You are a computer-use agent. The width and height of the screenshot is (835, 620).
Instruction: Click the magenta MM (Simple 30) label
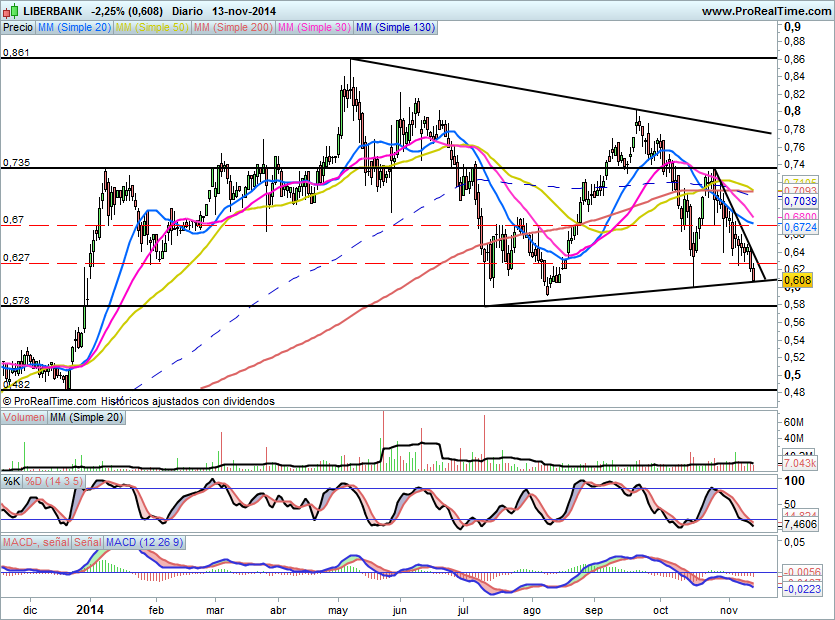314,28
